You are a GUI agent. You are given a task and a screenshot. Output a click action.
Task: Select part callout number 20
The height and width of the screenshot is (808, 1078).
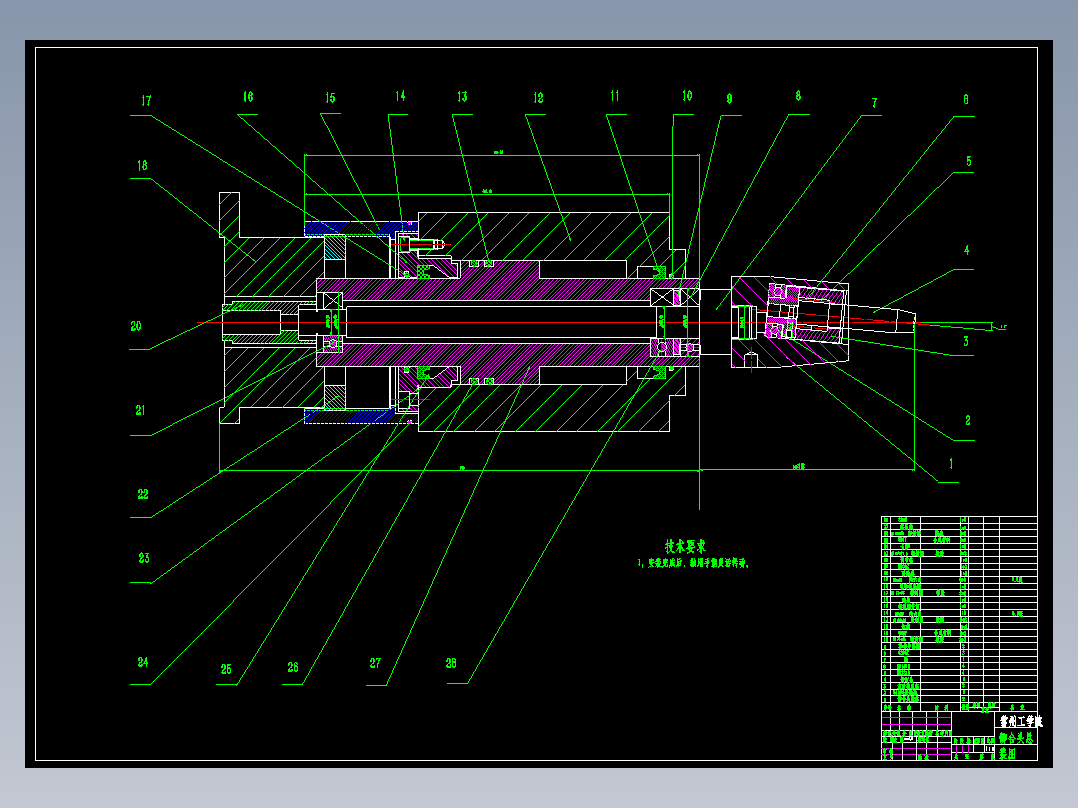click(136, 327)
